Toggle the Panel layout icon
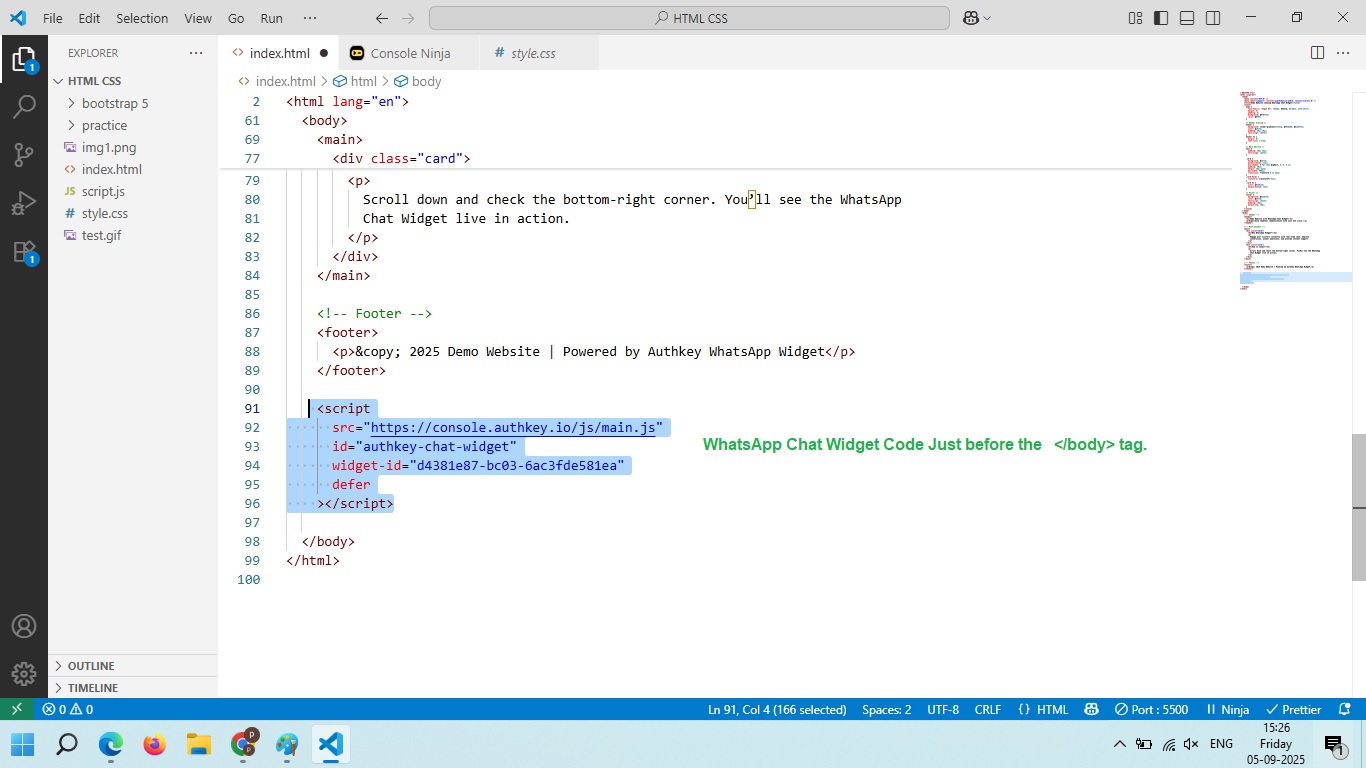Screen dimensions: 1366x768 [1187, 18]
